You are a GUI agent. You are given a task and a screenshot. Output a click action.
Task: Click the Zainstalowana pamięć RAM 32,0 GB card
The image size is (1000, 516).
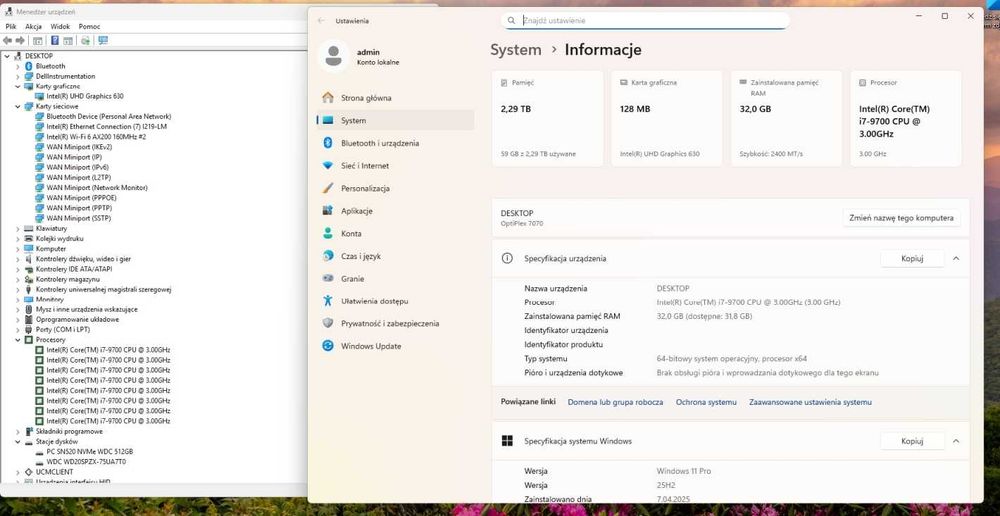coord(786,119)
